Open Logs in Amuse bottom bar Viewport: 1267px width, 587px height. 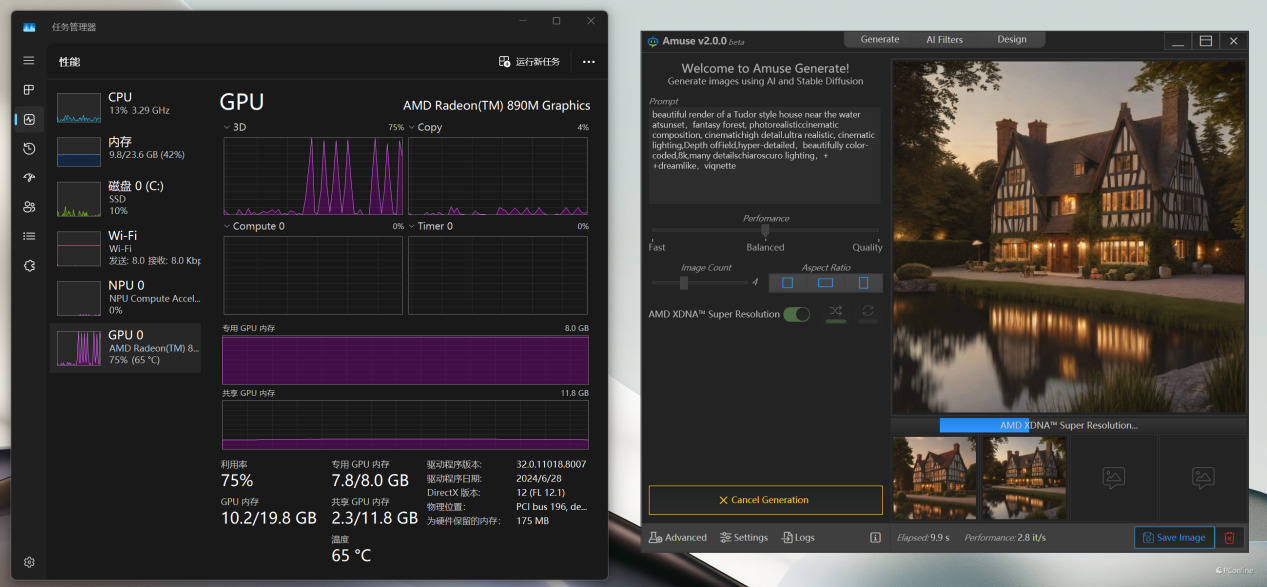[798, 538]
